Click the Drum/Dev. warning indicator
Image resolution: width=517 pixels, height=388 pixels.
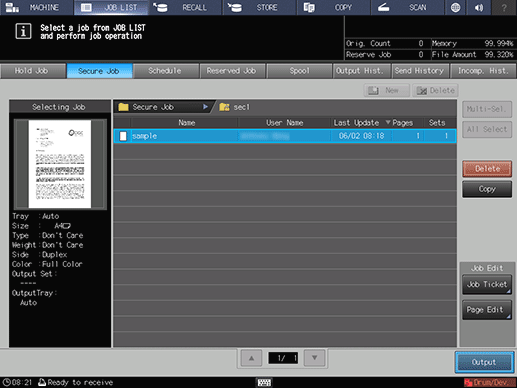coord(489,382)
